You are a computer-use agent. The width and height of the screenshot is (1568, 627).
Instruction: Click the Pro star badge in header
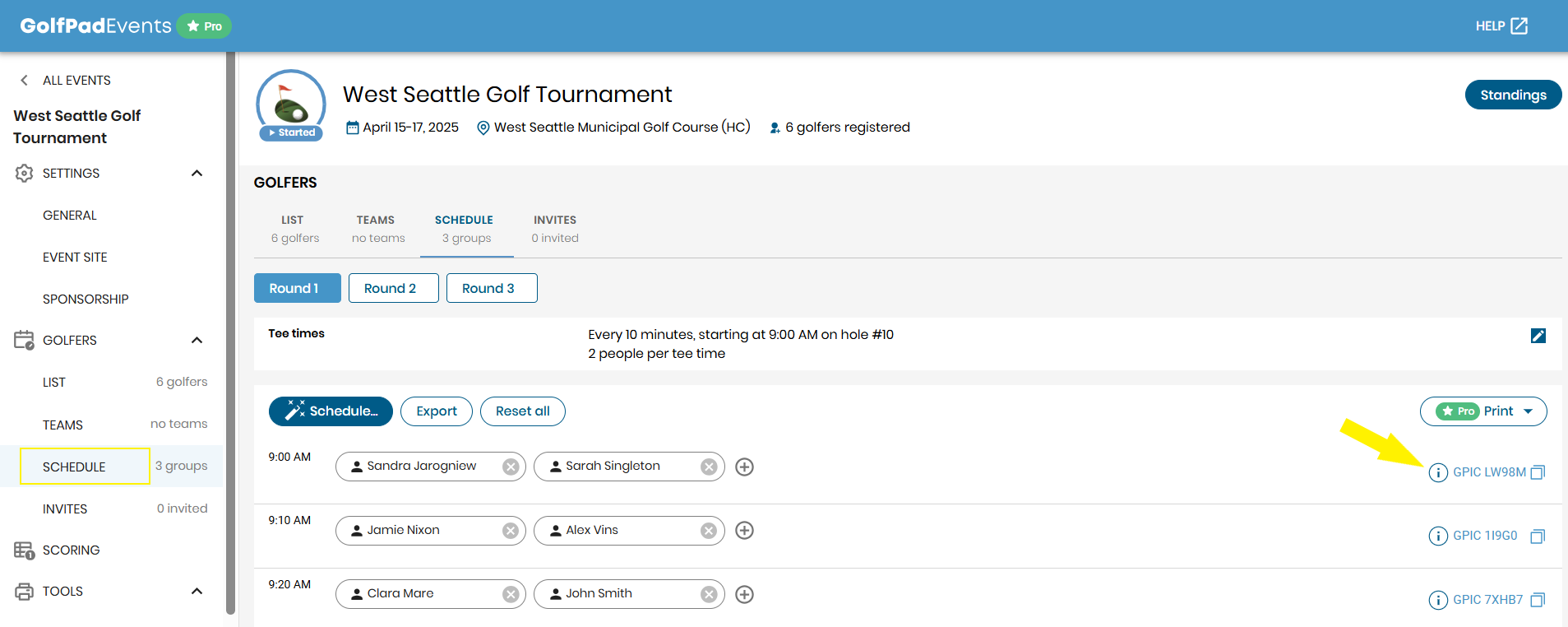point(205,26)
